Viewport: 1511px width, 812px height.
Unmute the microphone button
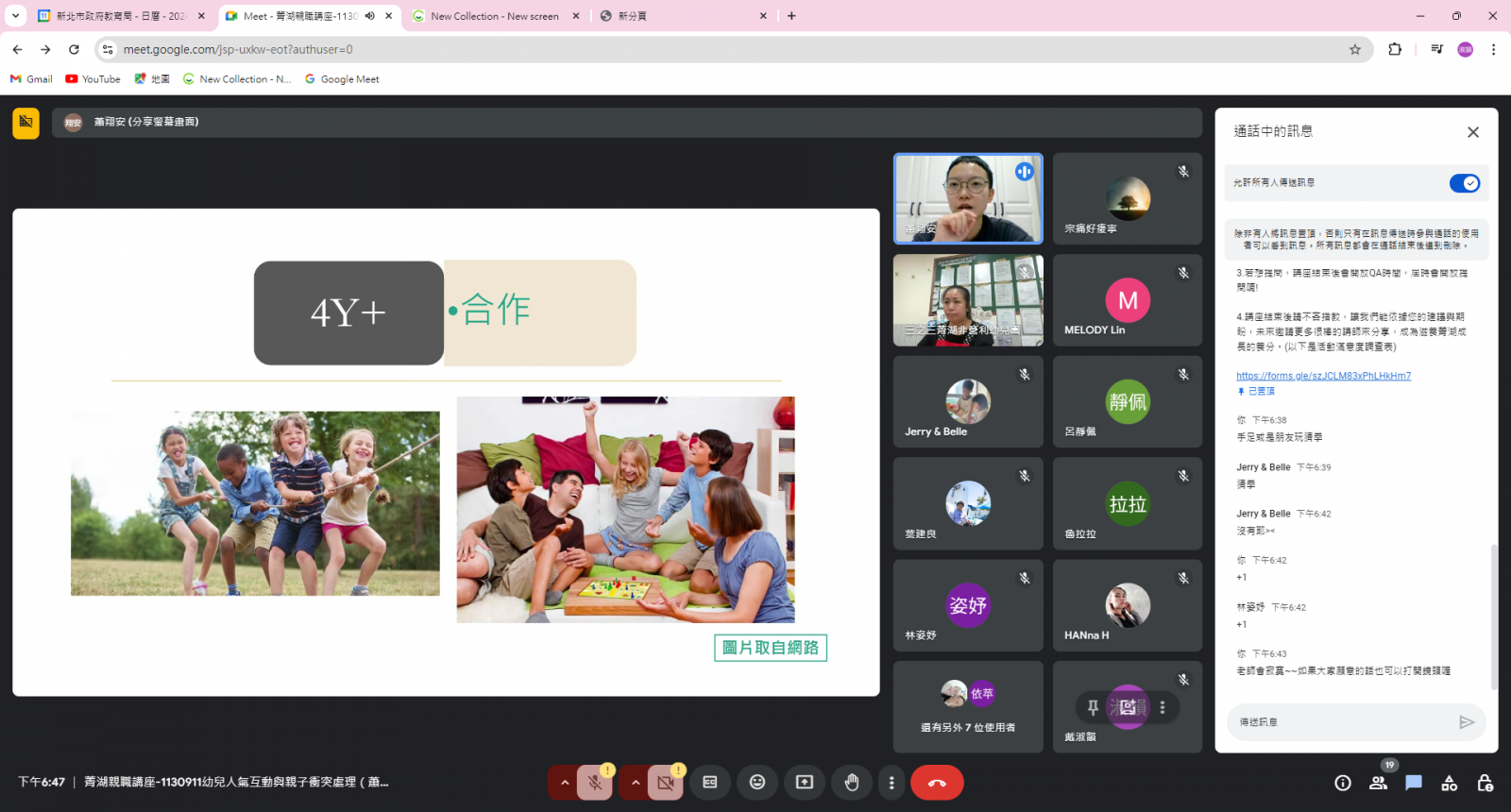[595, 782]
